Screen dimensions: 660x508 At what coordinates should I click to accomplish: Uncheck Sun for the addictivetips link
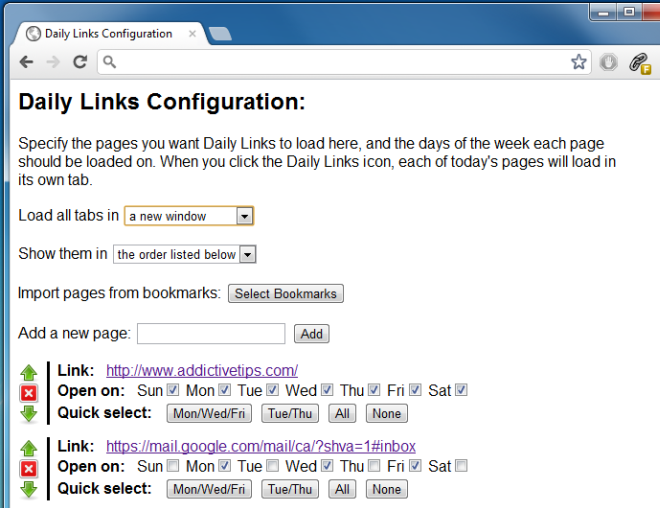coord(173,390)
